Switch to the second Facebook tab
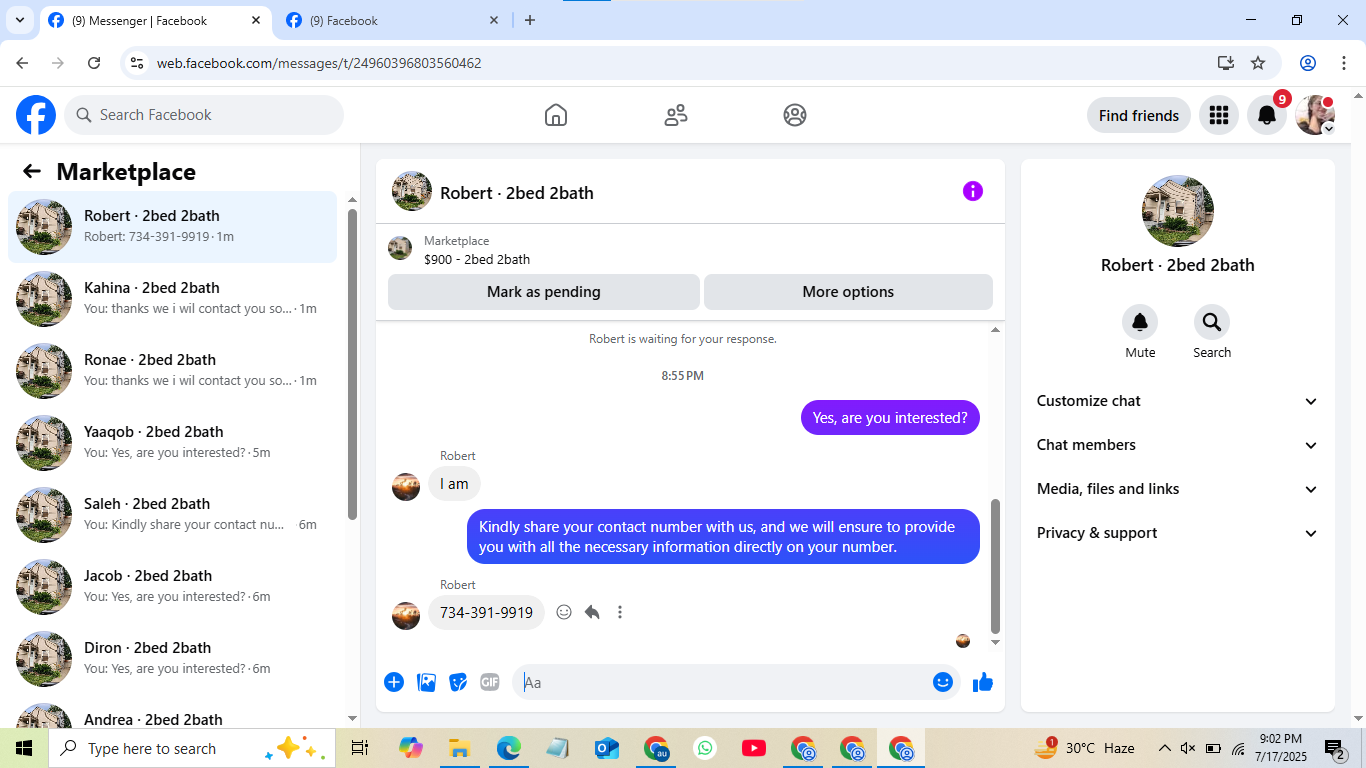Image resolution: width=1366 pixels, height=768 pixels. click(x=393, y=21)
